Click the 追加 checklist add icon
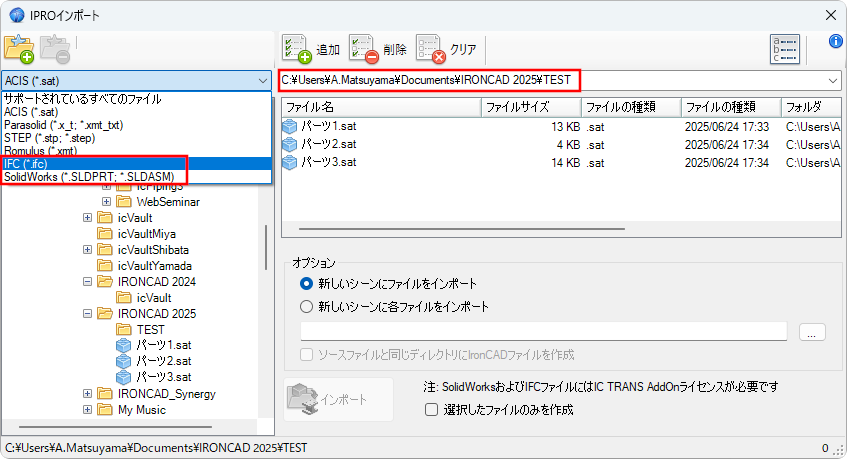The image size is (847, 459). (x=297, y=49)
